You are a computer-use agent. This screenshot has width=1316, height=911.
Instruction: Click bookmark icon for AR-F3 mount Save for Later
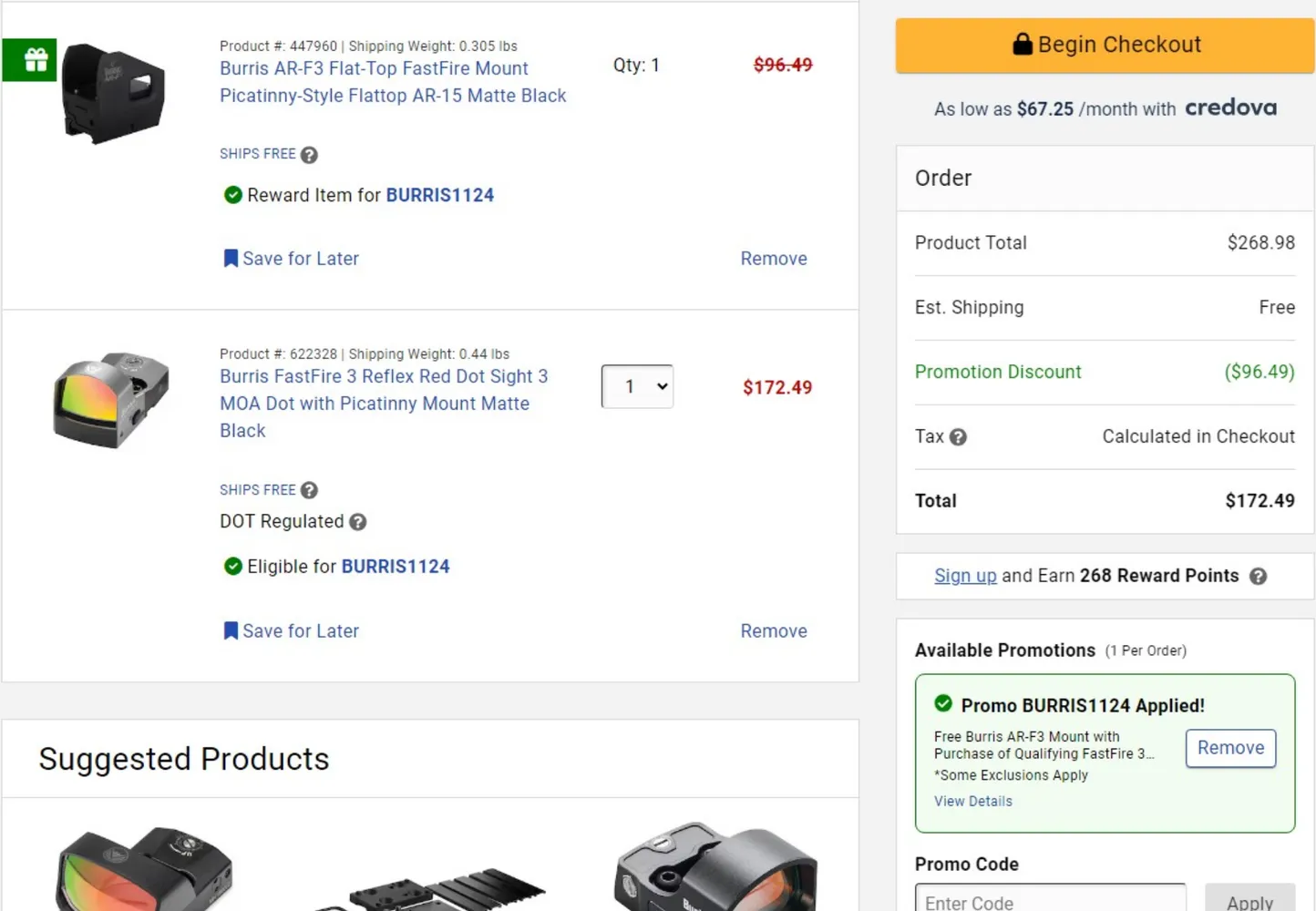tap(231, 259)
